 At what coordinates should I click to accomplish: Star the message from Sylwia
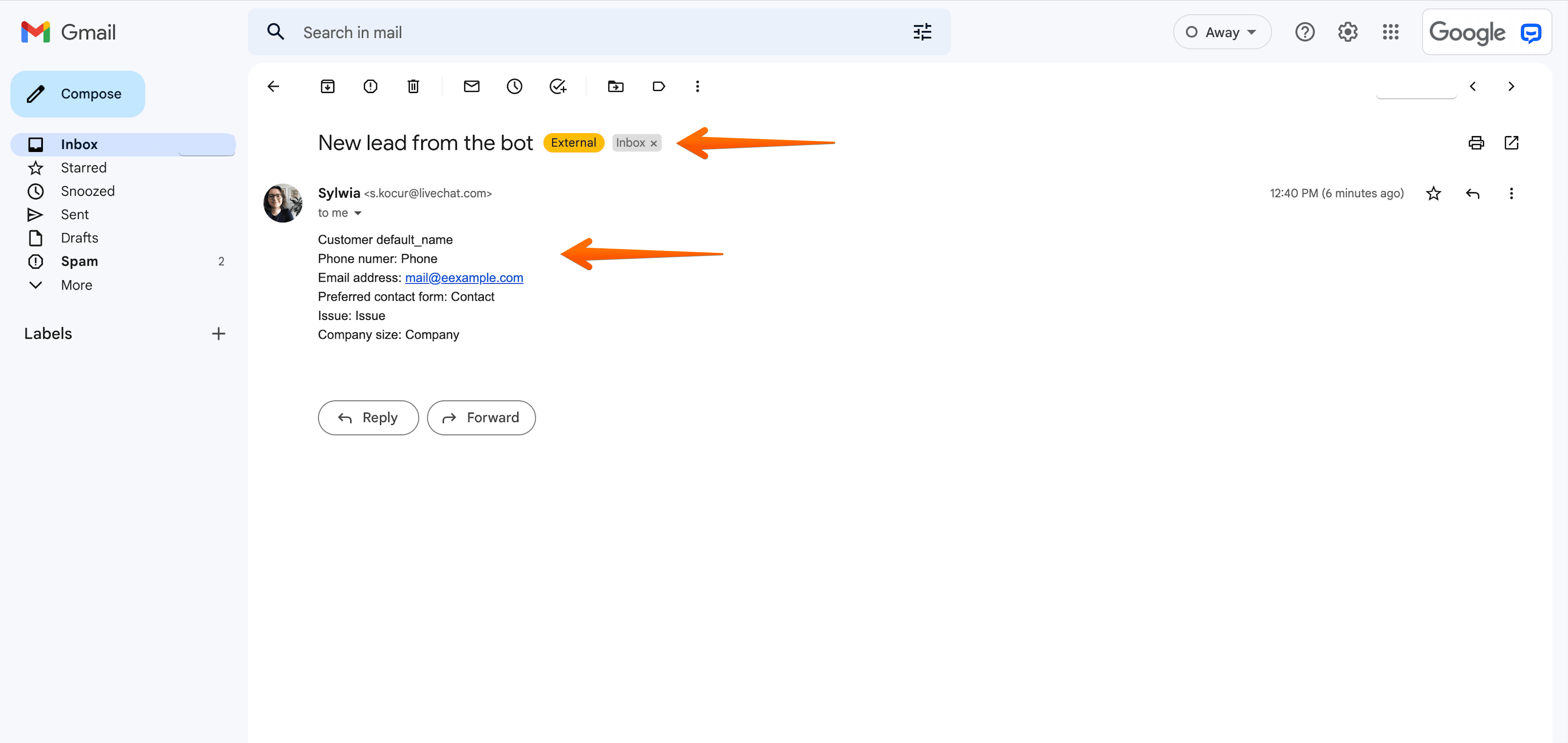[x=1433, y=194]
